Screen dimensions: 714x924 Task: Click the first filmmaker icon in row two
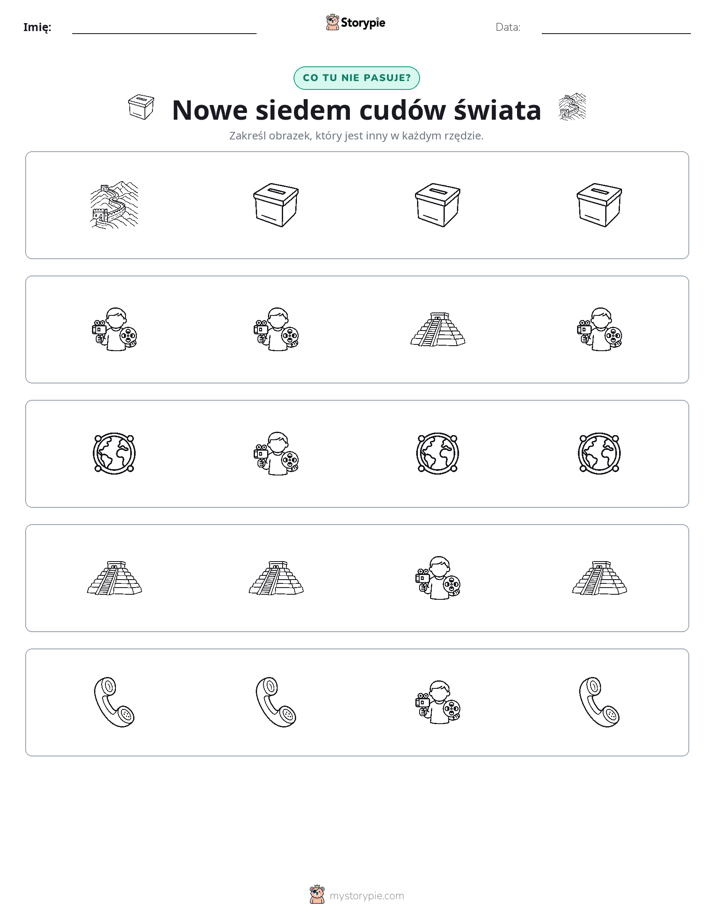(114, 329)
